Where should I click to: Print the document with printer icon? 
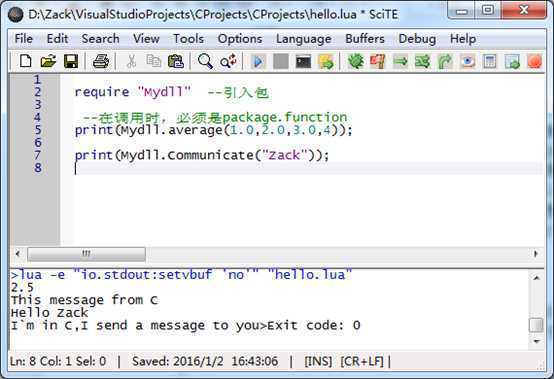coord(101,61)
